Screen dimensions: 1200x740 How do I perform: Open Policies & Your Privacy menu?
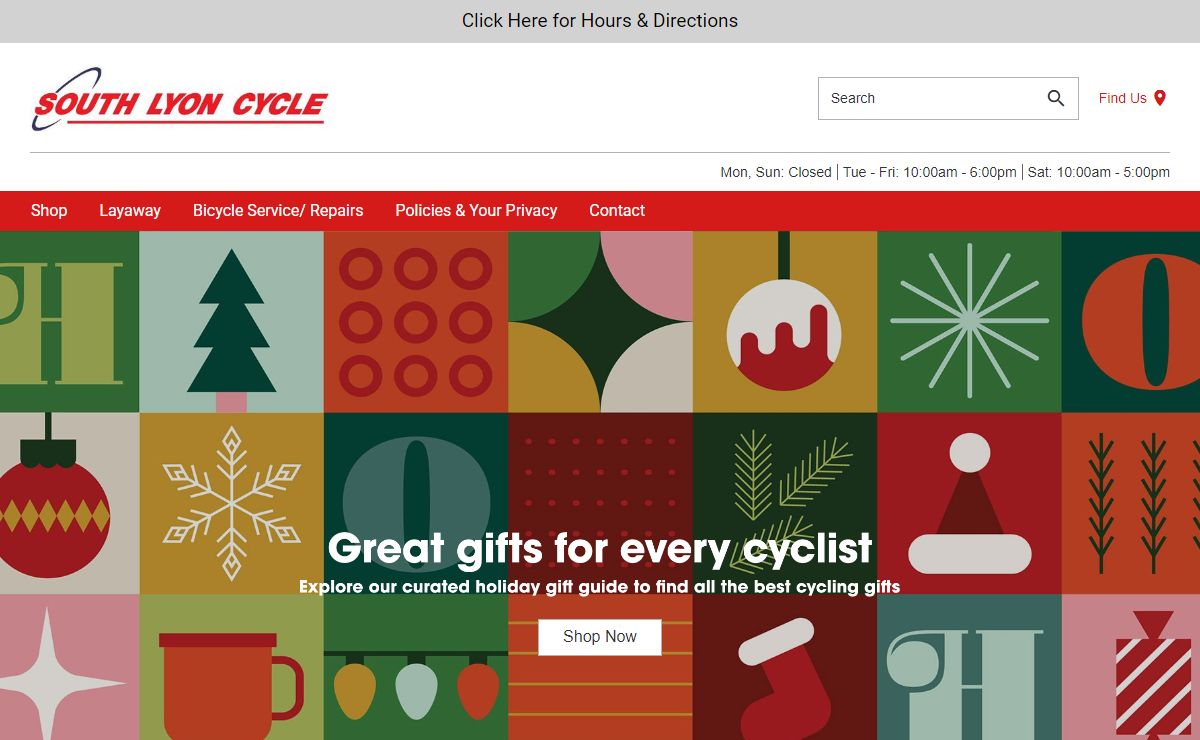click(x=476, y=211)
